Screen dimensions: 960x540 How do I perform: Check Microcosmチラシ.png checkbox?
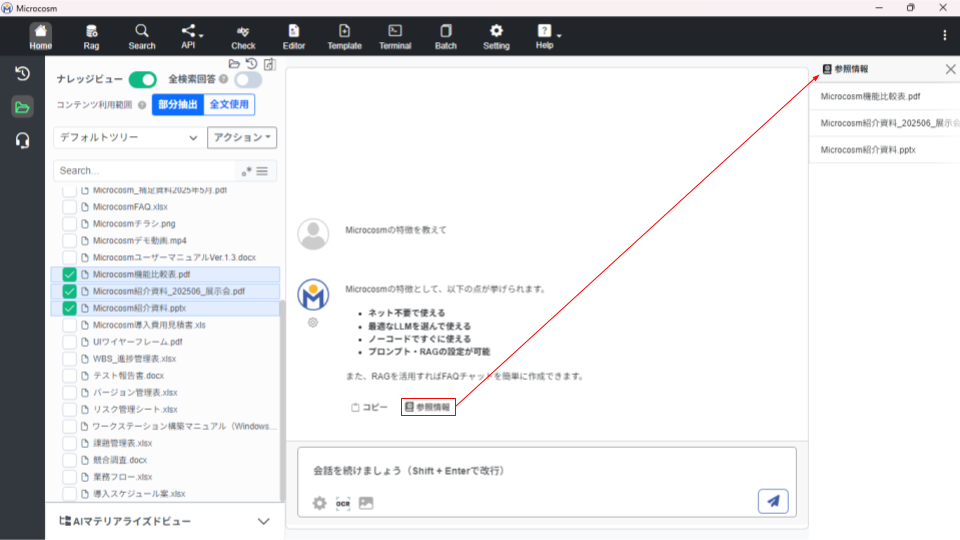[69, 224]
